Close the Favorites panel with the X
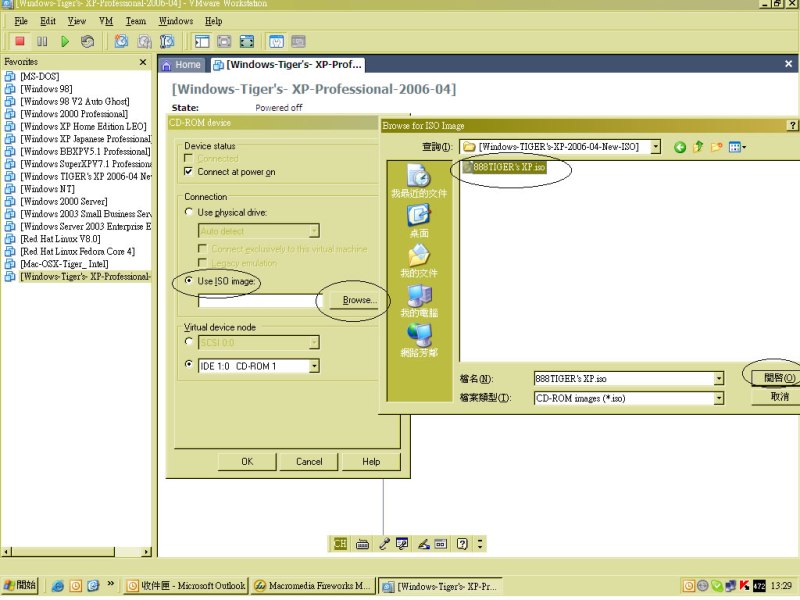The width and height of the screenshot is (800, 600). pos(143,62)
